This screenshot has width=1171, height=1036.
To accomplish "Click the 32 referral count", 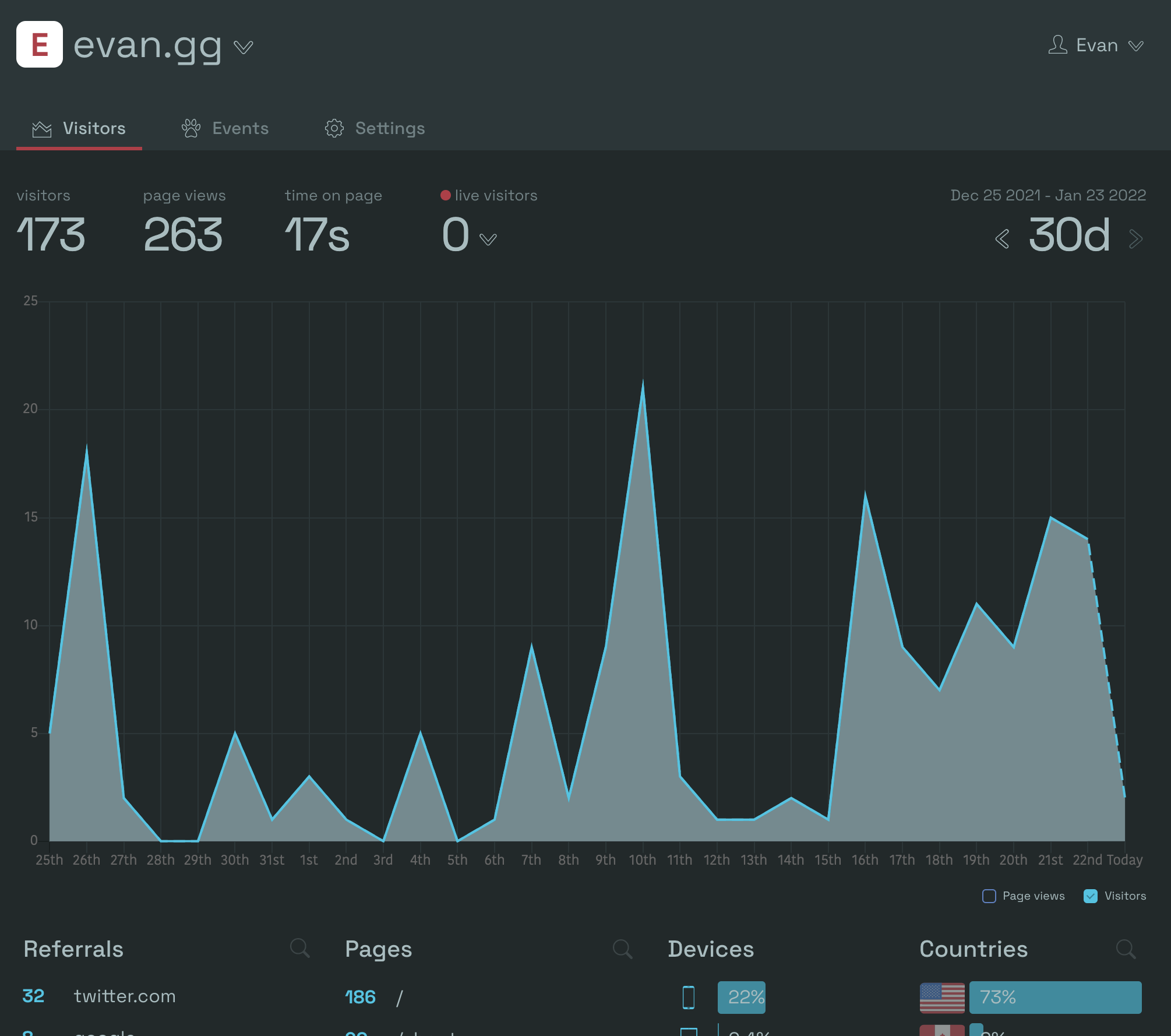I will click(33, 996).
